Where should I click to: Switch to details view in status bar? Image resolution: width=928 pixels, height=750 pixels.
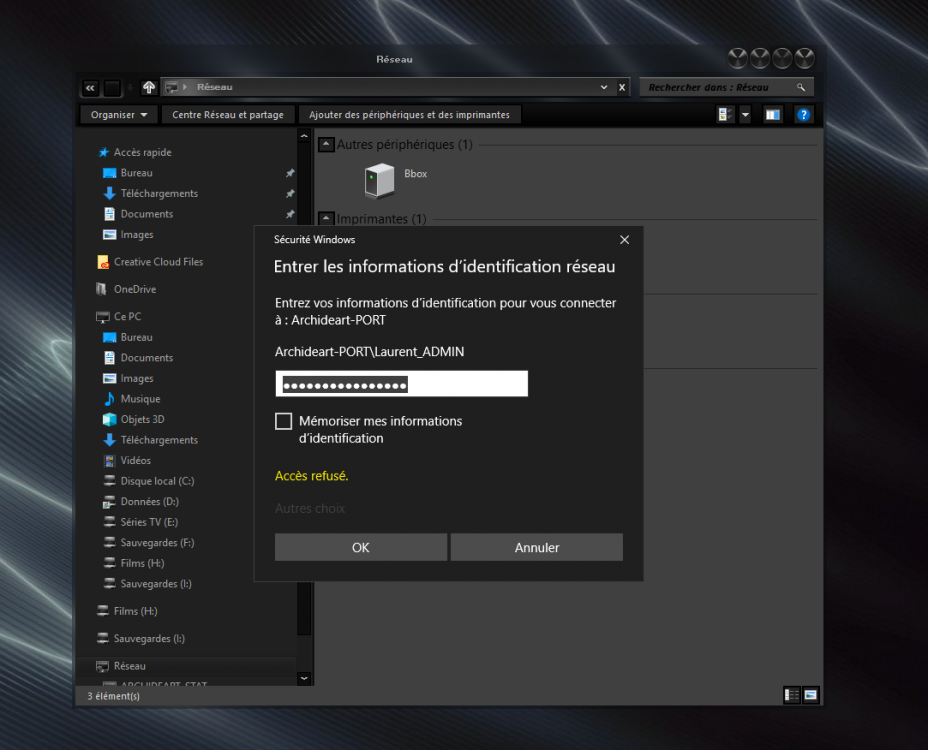(x=792, y=695)
